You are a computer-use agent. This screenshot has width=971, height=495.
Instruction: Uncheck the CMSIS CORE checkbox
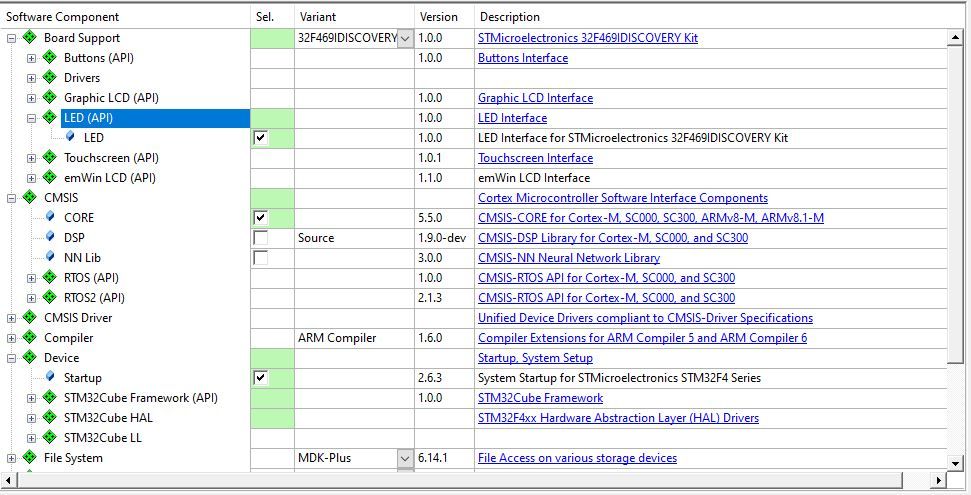coord(261,217)
